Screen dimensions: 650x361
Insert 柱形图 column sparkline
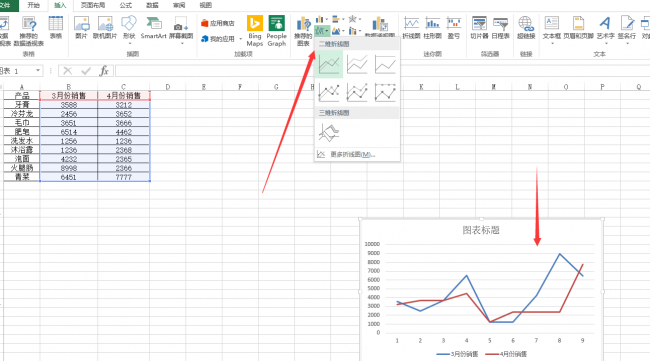(432, 28)
